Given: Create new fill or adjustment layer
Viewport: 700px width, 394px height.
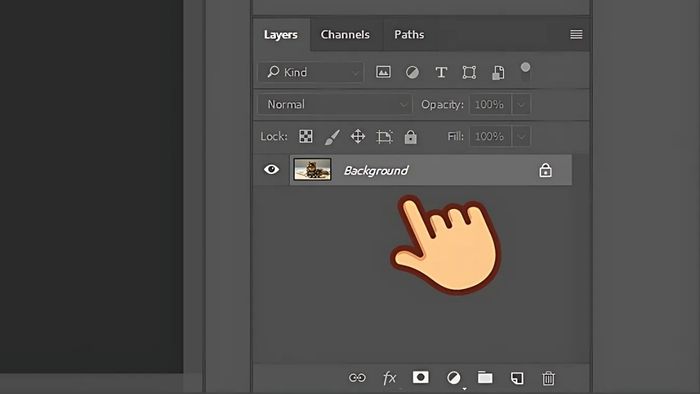Looking at the screenshot, I should click(454, 378).
